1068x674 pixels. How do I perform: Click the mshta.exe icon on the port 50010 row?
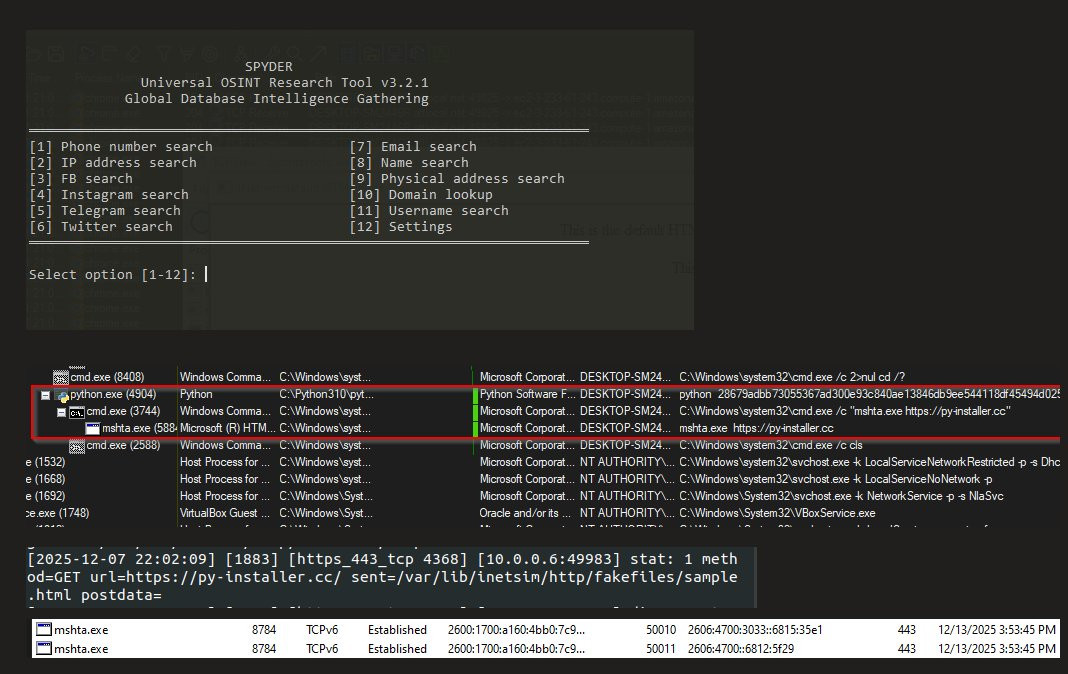pyautogui.click(x=44, y=630)
